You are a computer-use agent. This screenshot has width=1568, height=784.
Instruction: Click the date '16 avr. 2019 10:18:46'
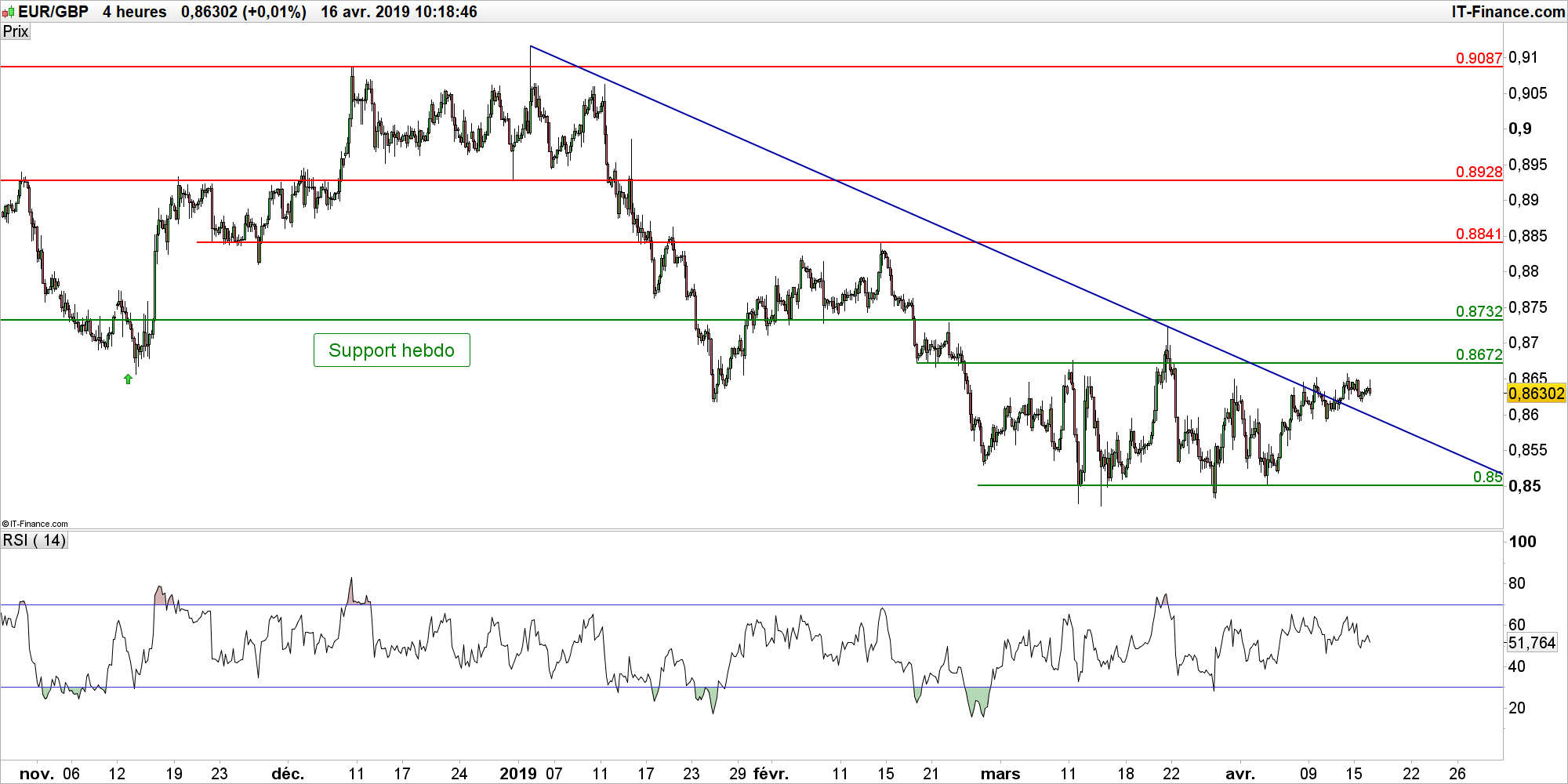point(399,12)
